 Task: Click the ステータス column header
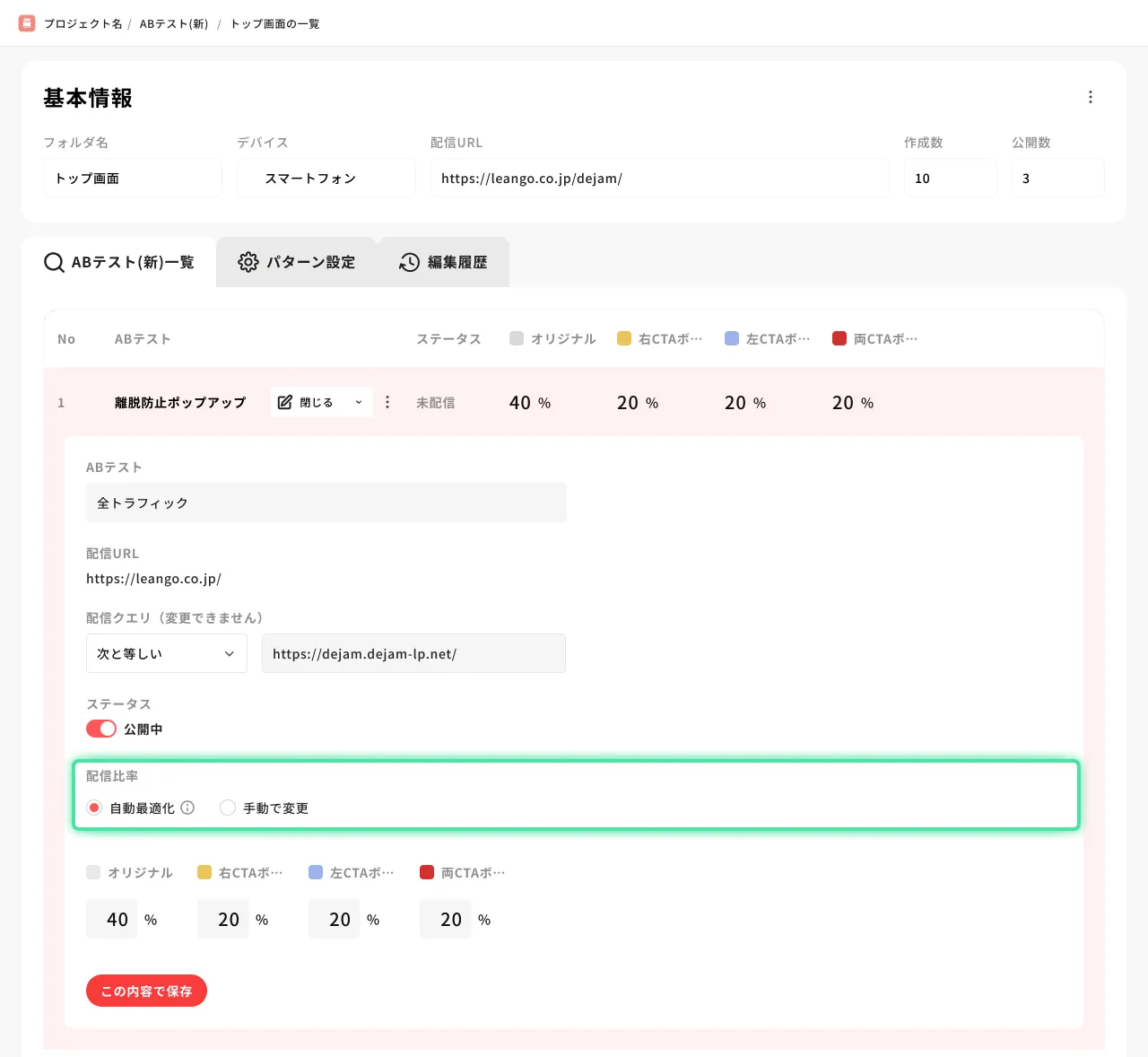448,338
